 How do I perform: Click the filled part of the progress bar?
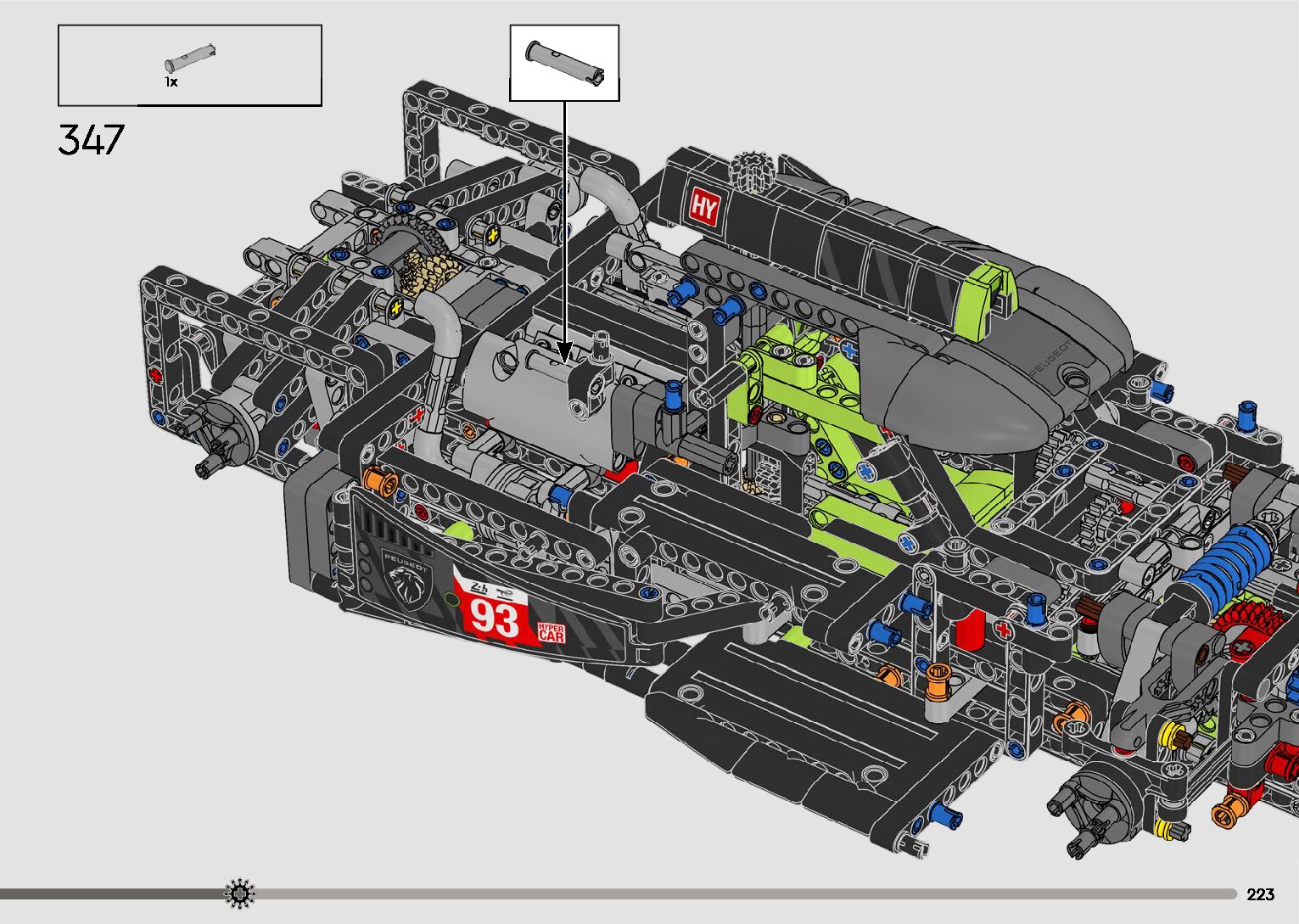pos(110,893)
